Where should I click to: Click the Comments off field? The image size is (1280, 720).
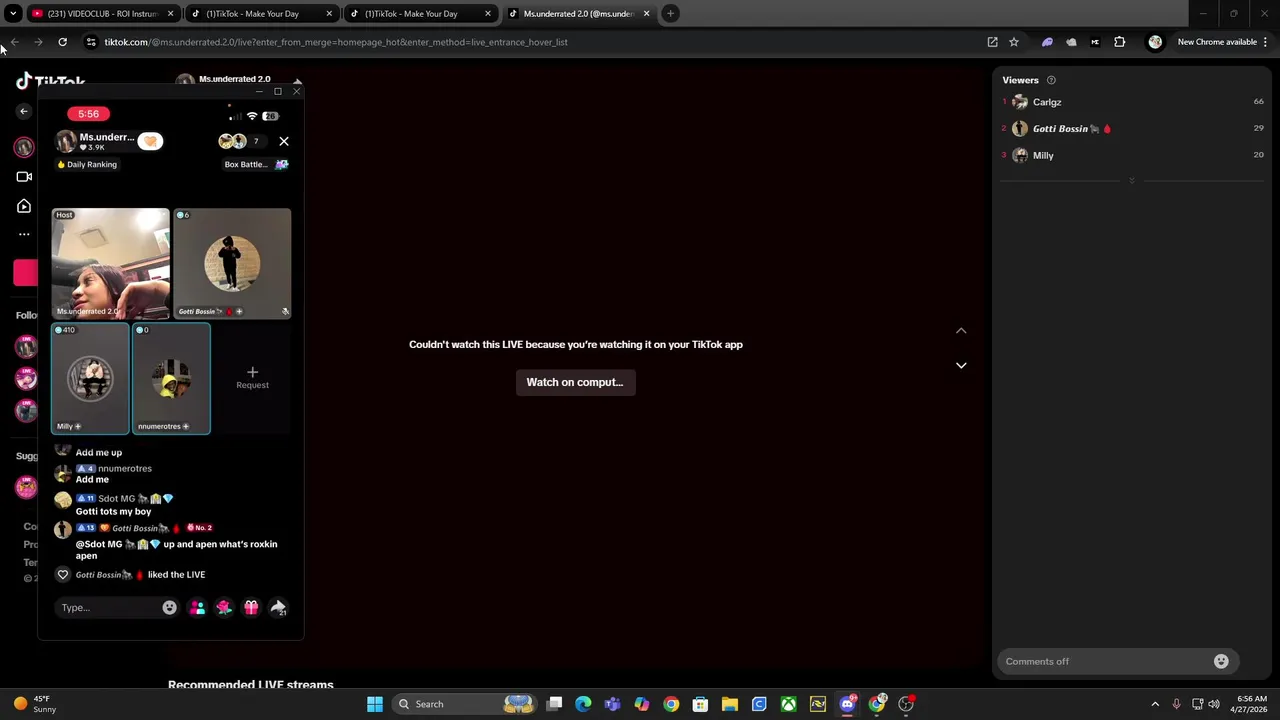pos(1104,661)
